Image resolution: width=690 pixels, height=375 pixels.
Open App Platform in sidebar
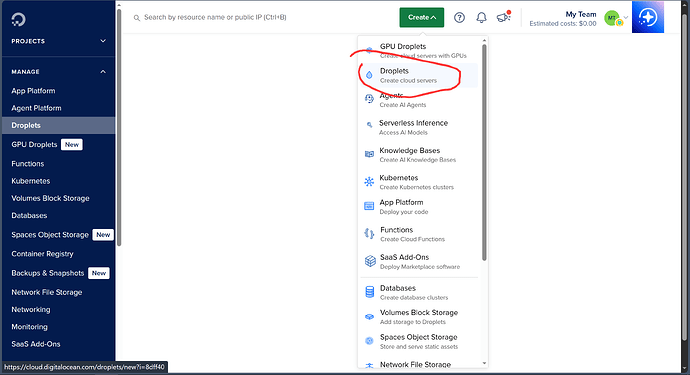click(33, 91)
